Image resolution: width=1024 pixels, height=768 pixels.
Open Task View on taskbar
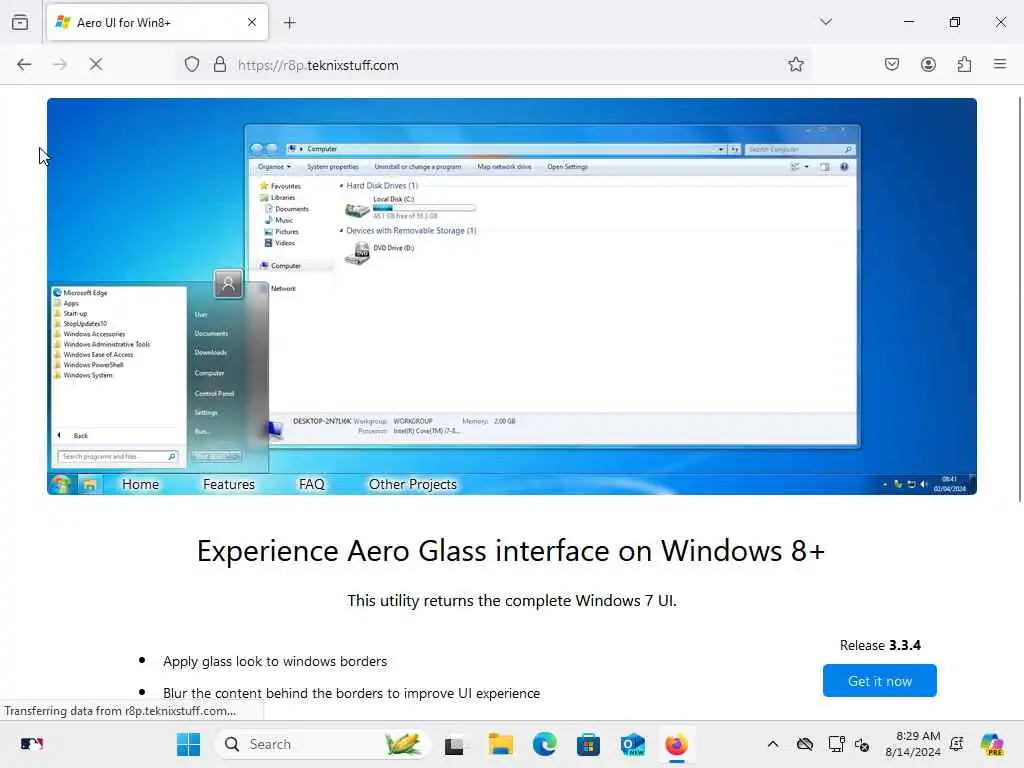tap(454, 745)
